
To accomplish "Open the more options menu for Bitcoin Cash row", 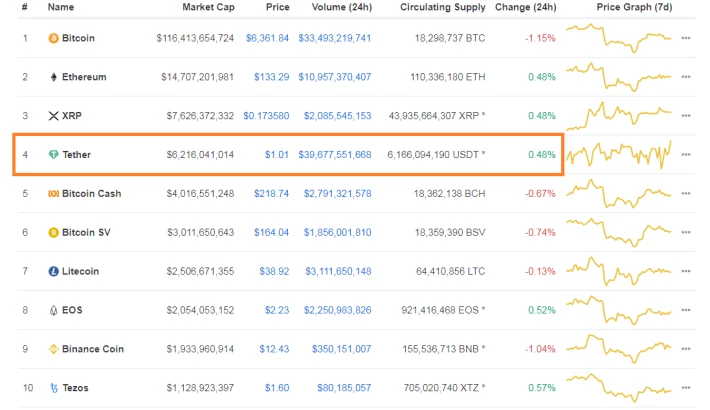I will point(686,194).
